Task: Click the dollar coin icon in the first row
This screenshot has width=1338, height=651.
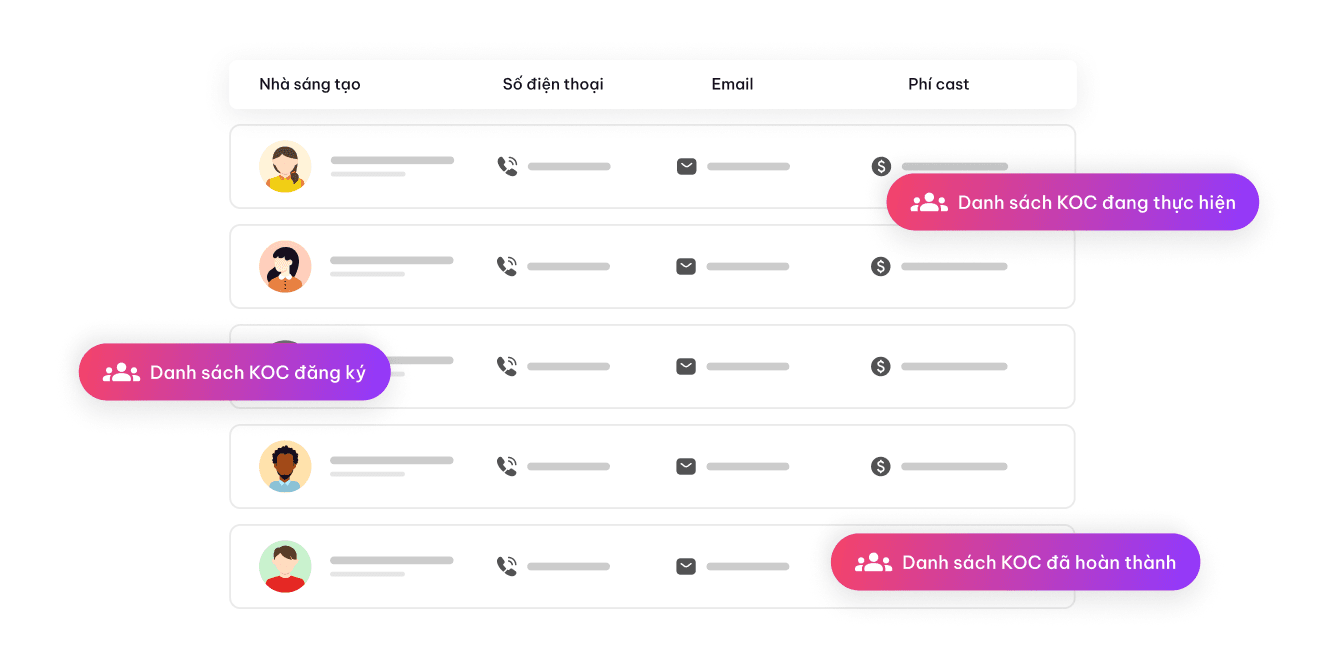Action: (880, 166)
